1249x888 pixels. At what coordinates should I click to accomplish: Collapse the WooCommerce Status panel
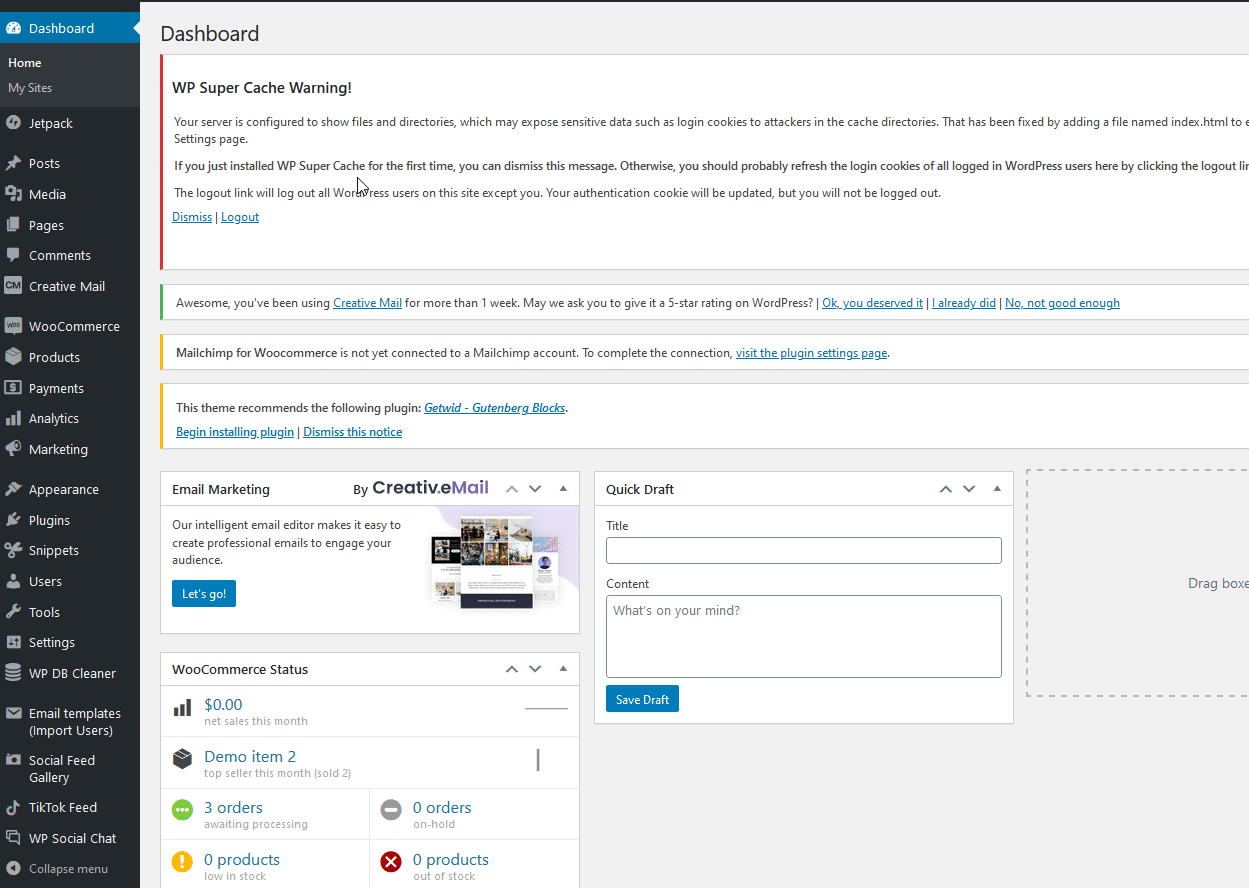pyautogui.click(x=563, y=669)
